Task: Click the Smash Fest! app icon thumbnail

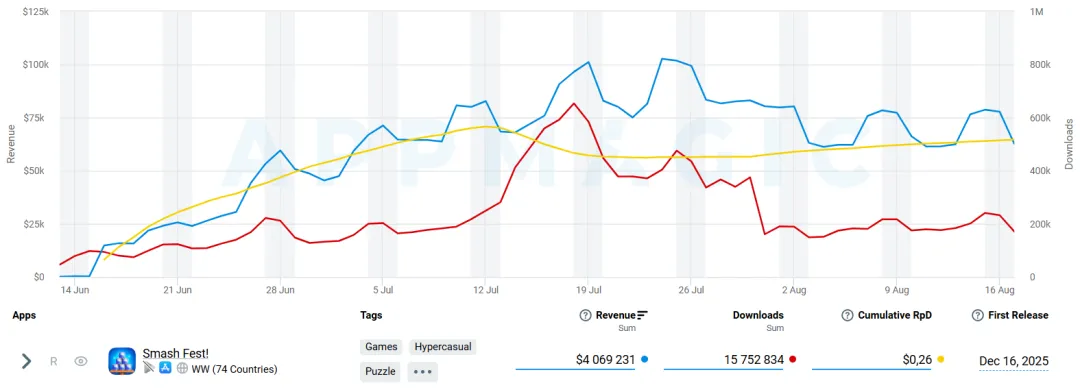Action: [x=122, y=361]
